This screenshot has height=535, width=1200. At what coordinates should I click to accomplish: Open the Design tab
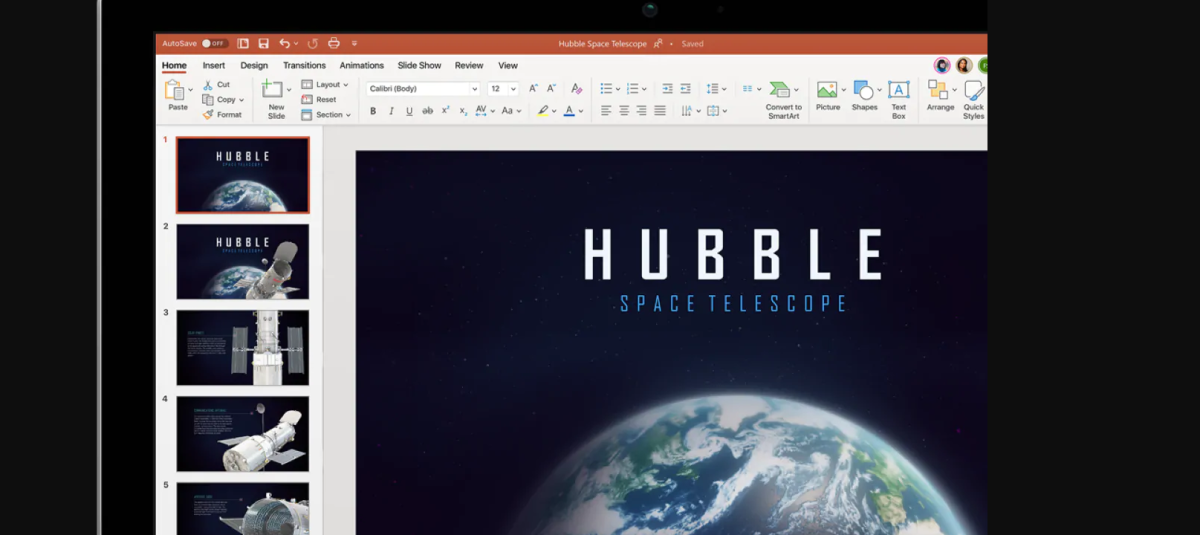point(254,66)
